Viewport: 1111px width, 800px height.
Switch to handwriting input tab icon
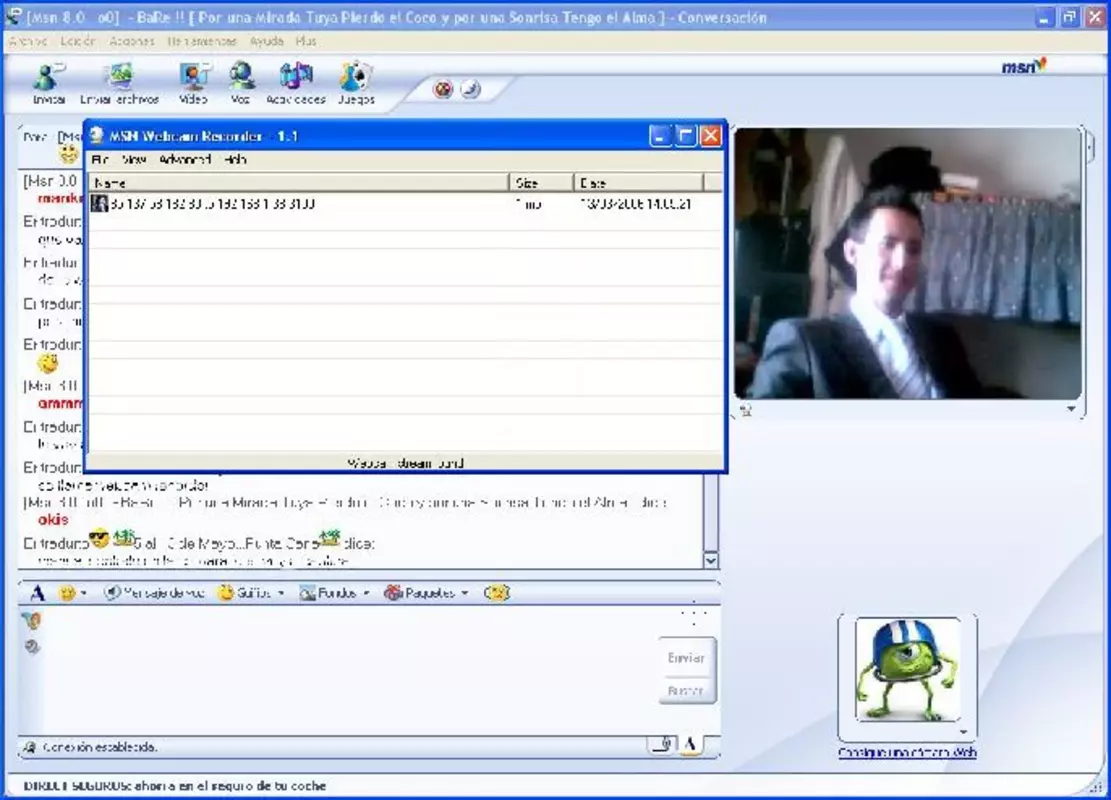[662, 744]
